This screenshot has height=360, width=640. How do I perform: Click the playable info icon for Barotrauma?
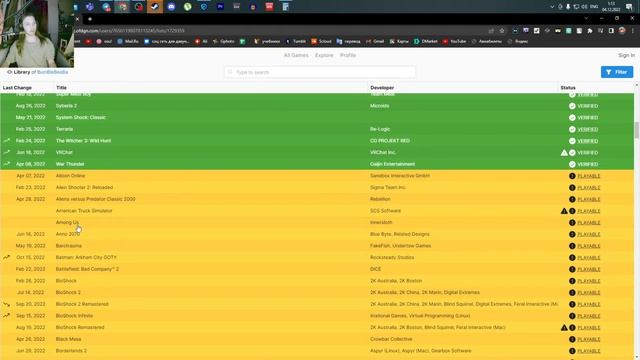coord(572,246)
